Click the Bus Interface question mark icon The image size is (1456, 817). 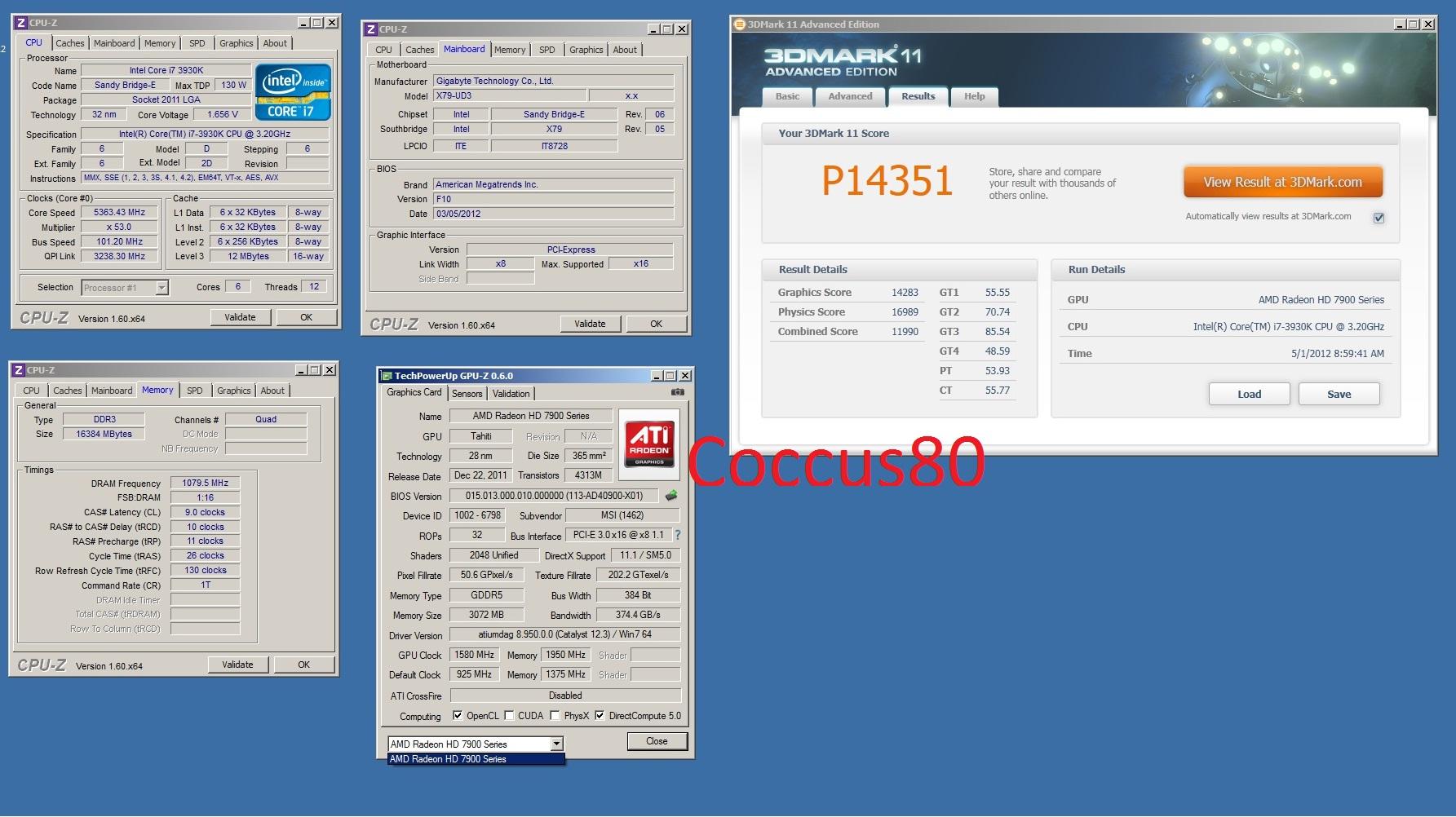[678, 535]
